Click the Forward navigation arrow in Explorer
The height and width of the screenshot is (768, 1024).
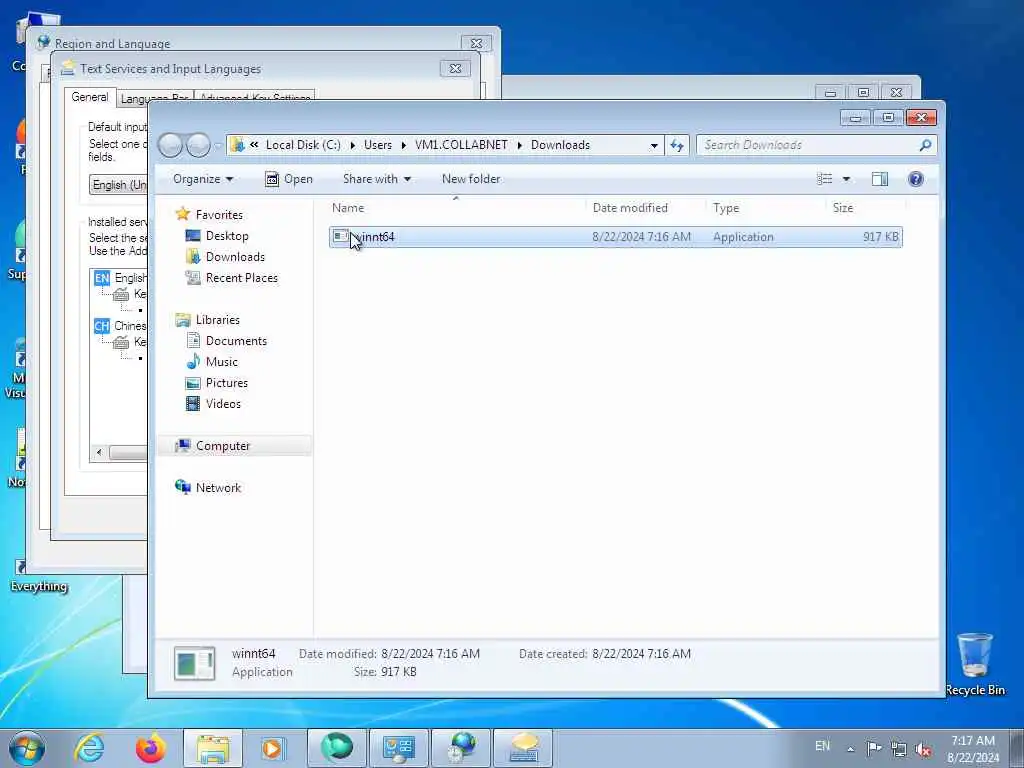pos(199,145)
